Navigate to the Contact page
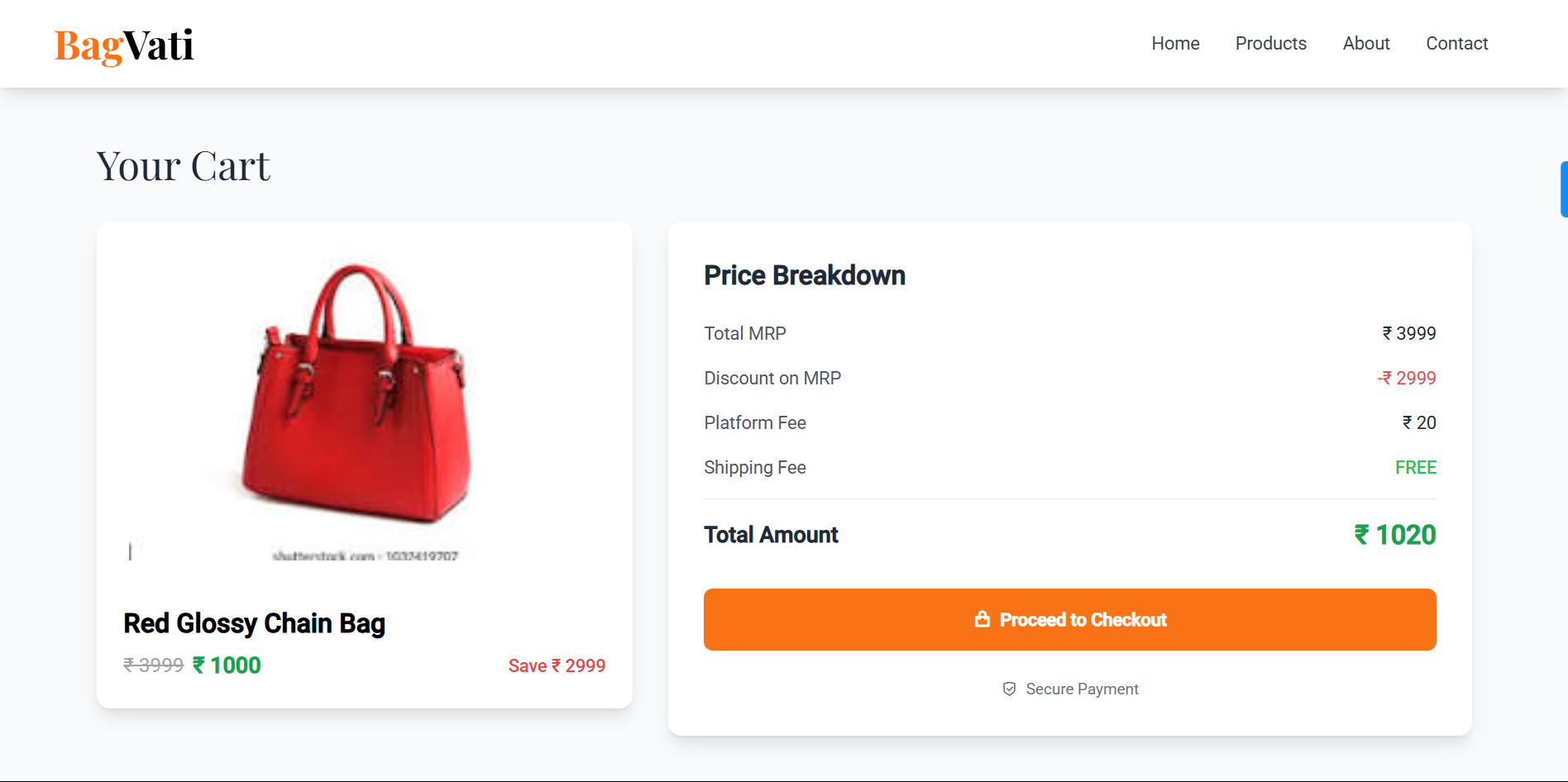1568x782 pixels. [x=1456, y=44]
